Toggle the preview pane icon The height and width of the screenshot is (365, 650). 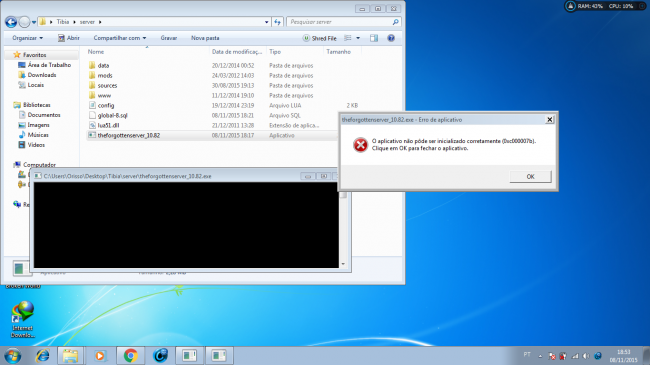pos(374,38)
